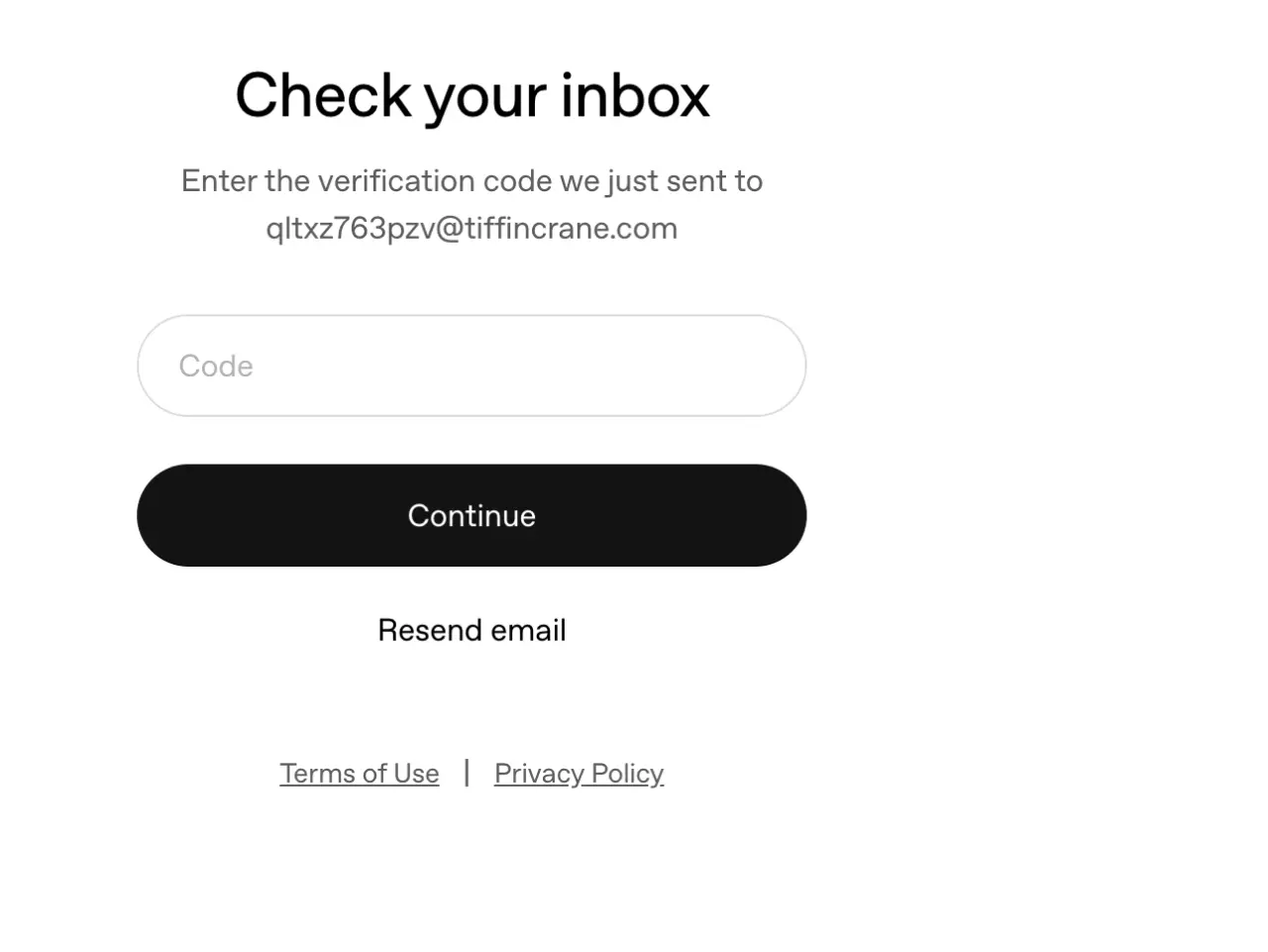Open the Terms of Use link
This screenshot has height=952, width=1268.
(360, 773)
